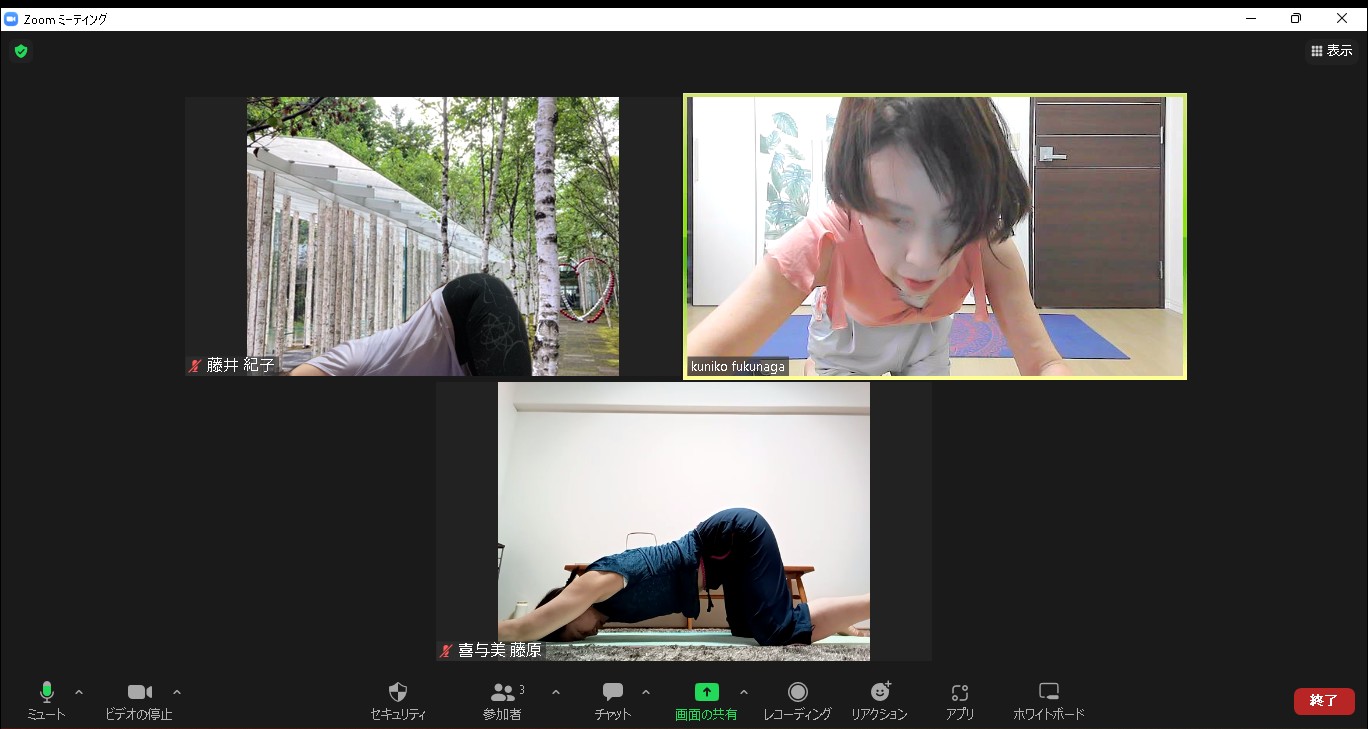Mute the microphone with ミュート button

(x=46, y=701)
